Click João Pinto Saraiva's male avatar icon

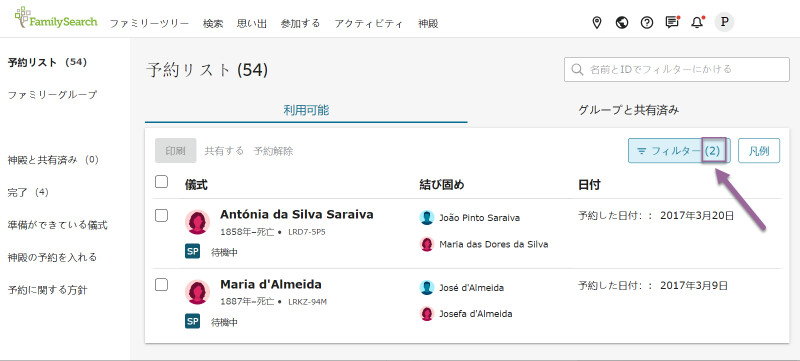click(x=427, y=218)
